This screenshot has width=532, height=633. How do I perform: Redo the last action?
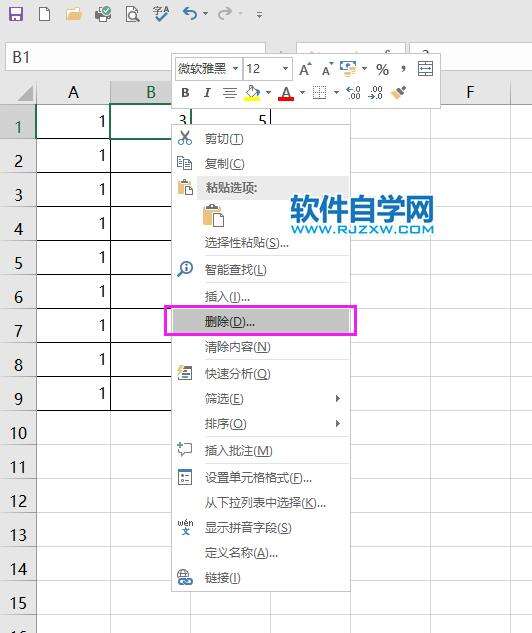[x=225, y=14]
